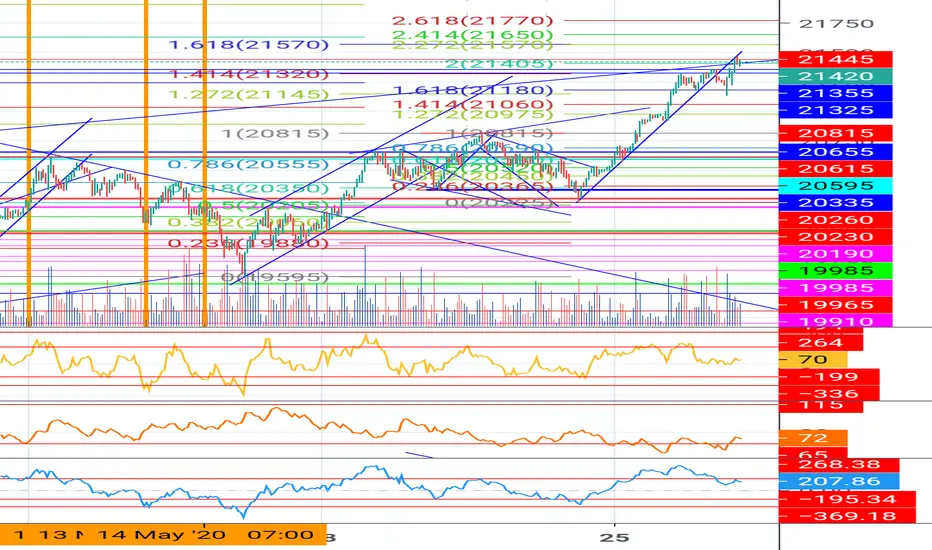The width and height of the screenshot is (932, 550).
Task: Select the red -369.18 level label
Action: (847, 516)
